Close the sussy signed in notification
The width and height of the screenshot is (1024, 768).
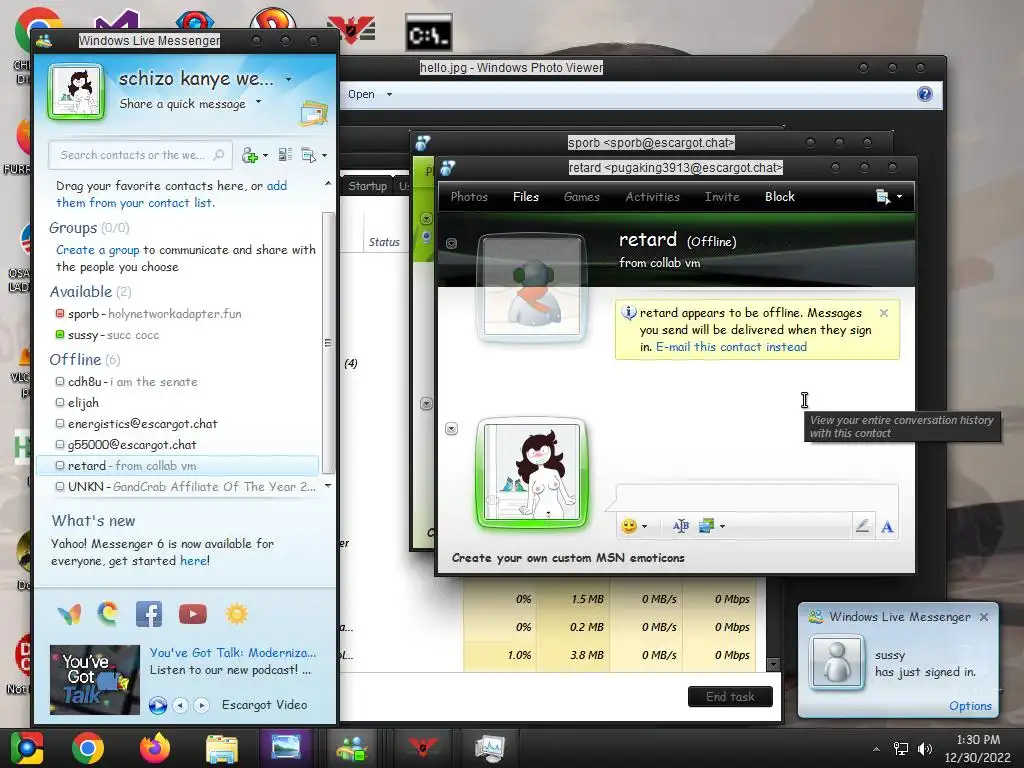(x=984, y=616)
